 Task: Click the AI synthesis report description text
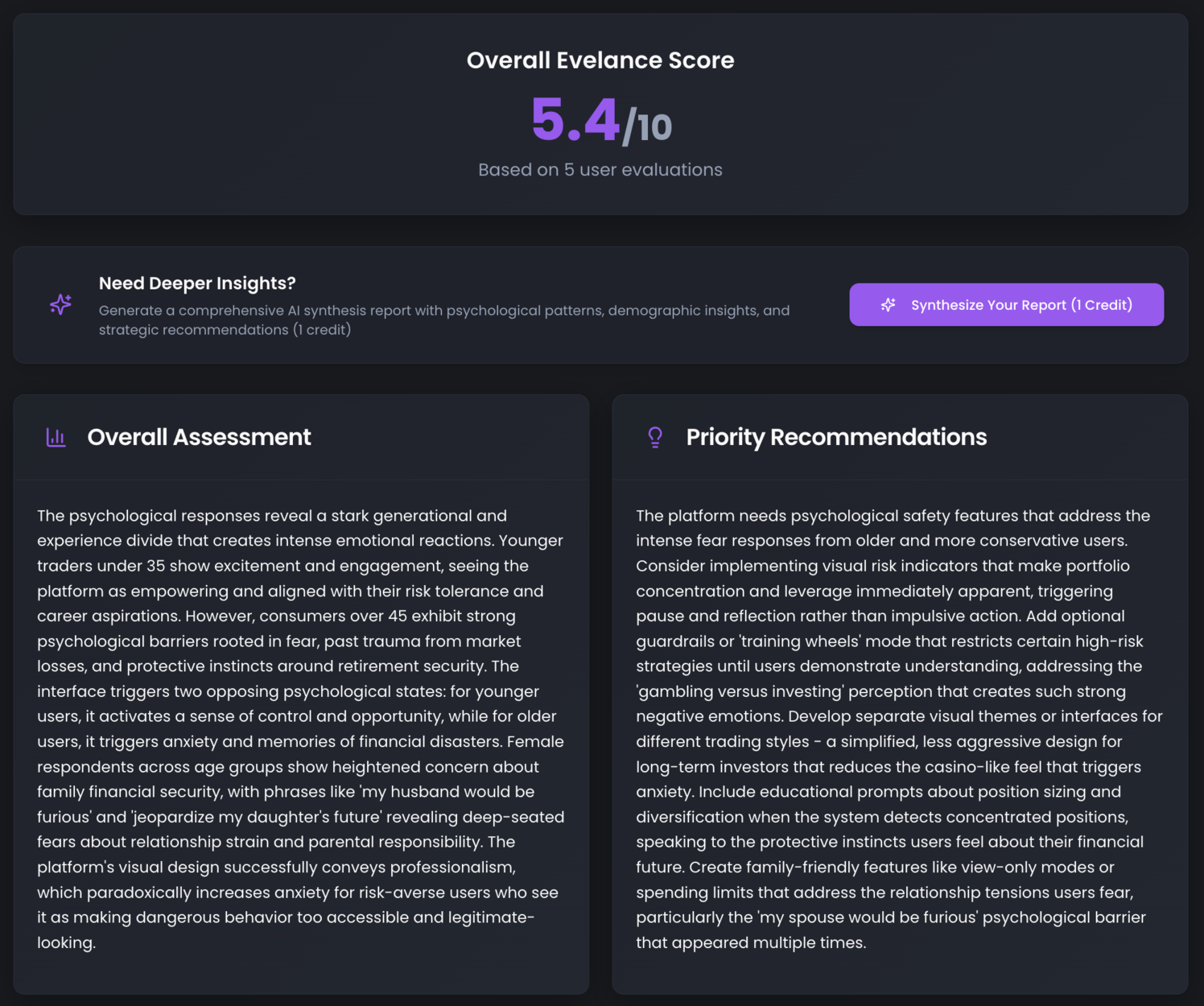[x=443, y=320]
